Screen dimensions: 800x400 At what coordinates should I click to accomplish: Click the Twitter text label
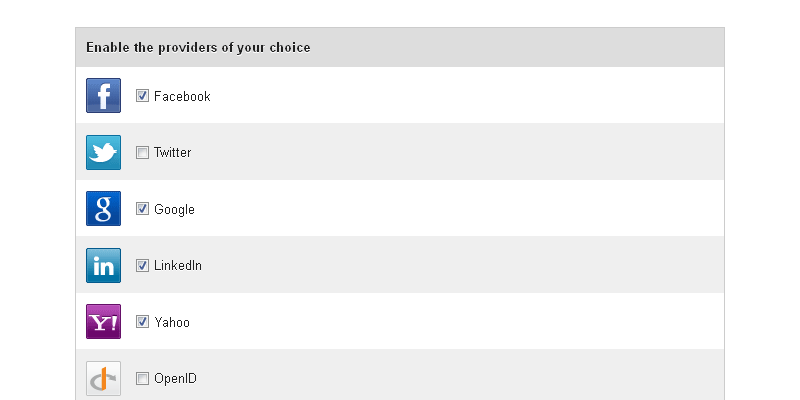pos(172,153)
